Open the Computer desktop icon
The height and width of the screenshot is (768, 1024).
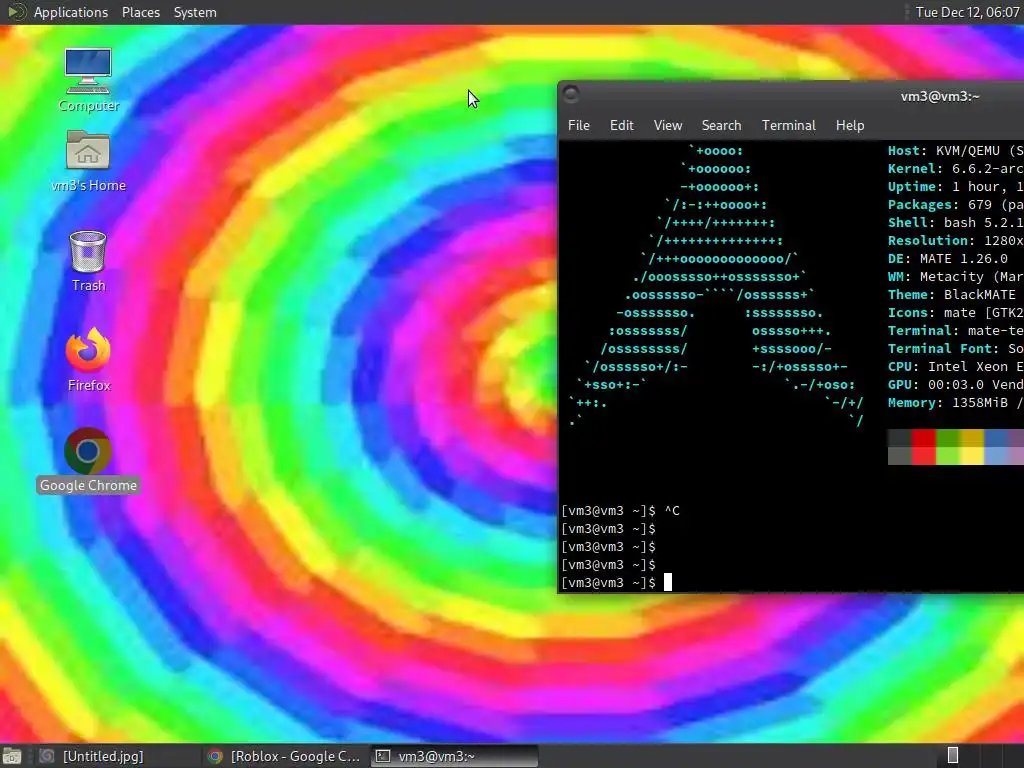[x=88, y=79]
